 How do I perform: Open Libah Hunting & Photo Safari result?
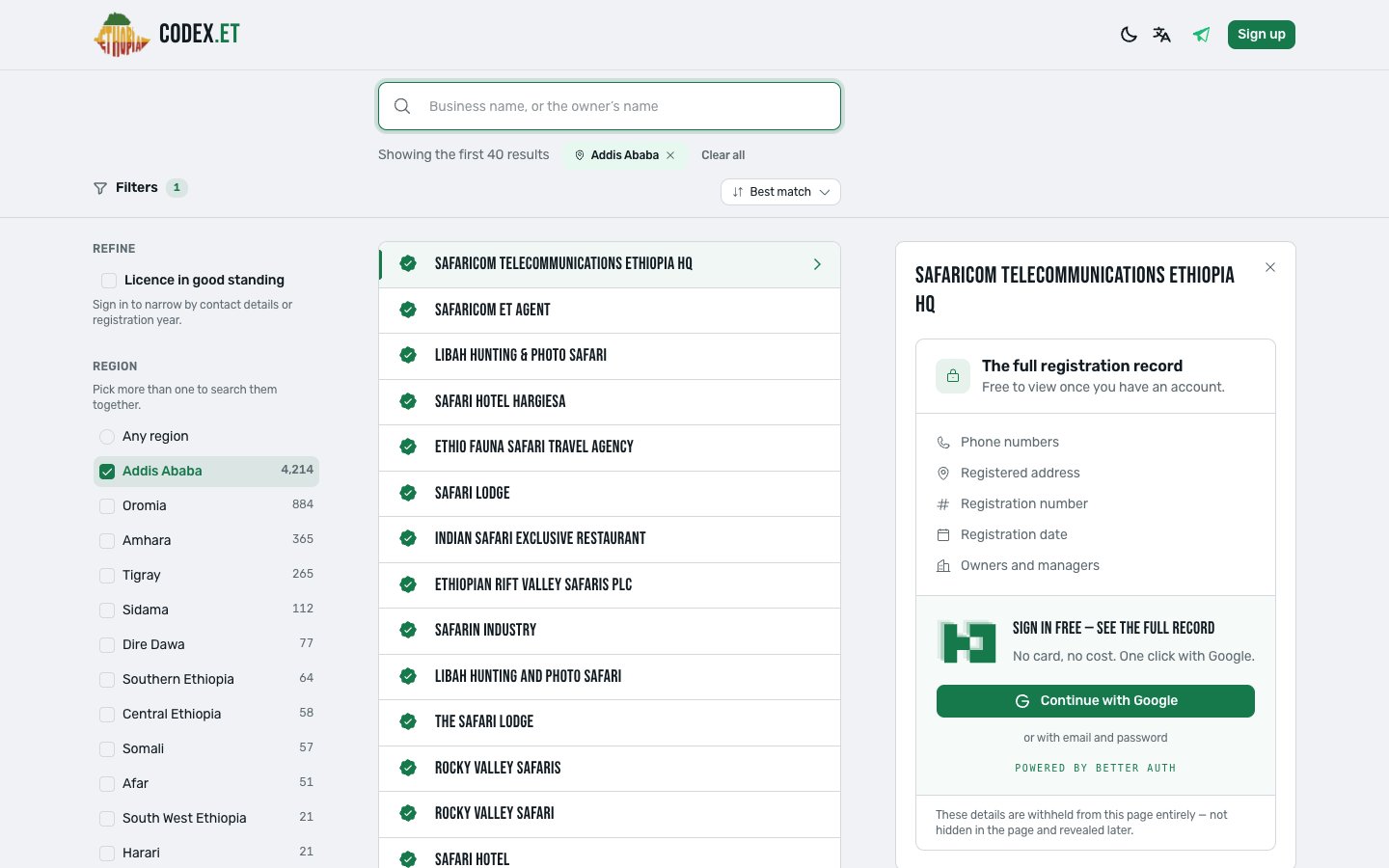pos(610,356)
